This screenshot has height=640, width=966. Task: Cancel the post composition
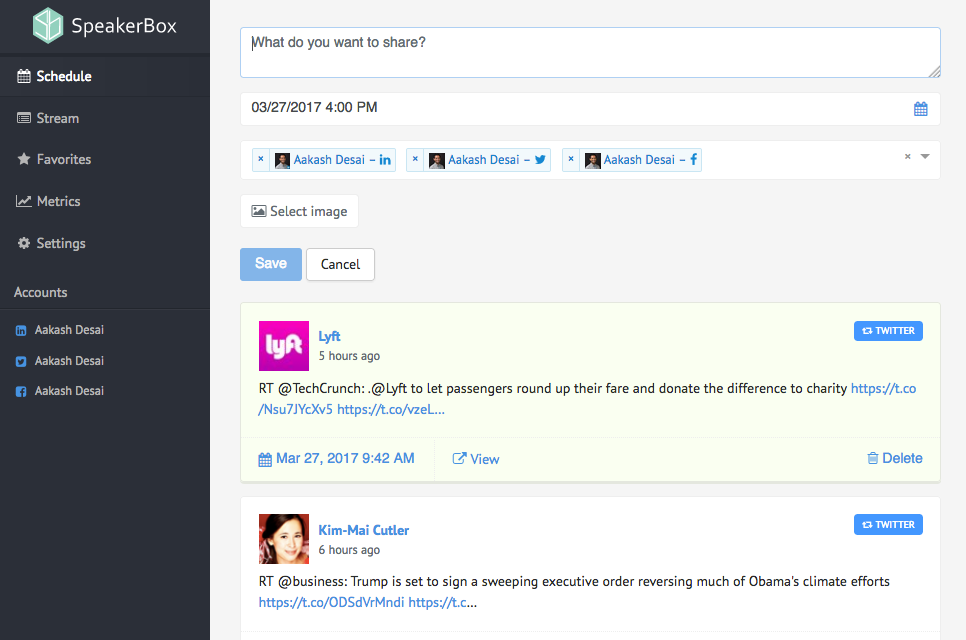click(340, 264)
